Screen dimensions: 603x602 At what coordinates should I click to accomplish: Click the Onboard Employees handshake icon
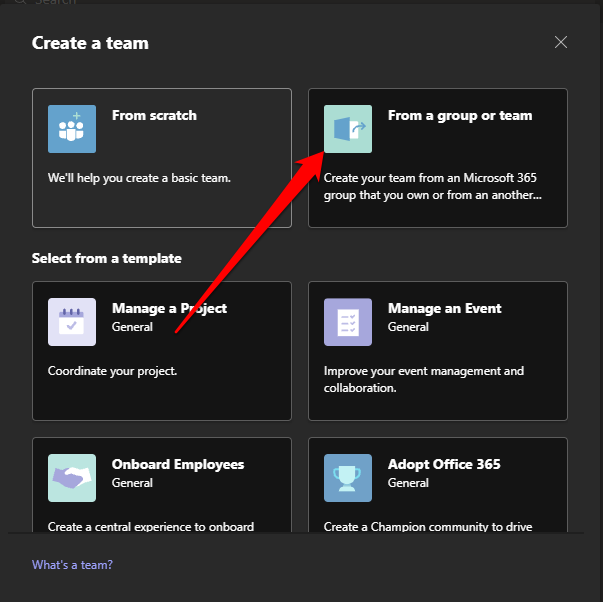point(72,478)
